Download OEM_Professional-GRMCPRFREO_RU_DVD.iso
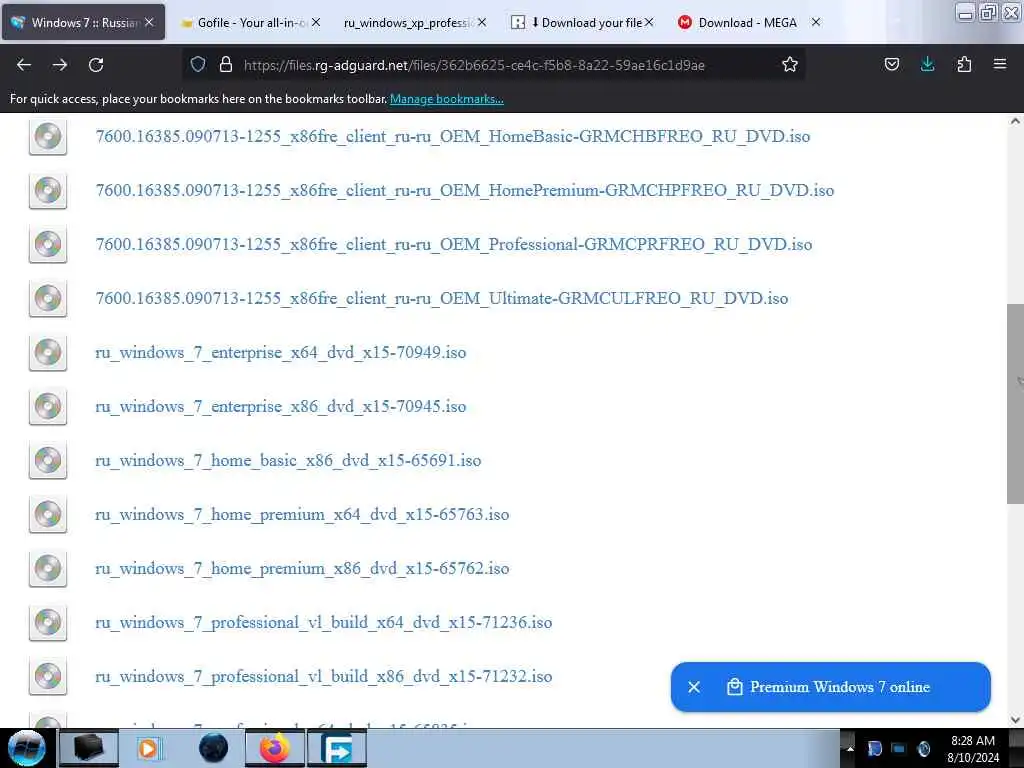This screenshot has width=1024, height=768. click(x=454, y=244)
